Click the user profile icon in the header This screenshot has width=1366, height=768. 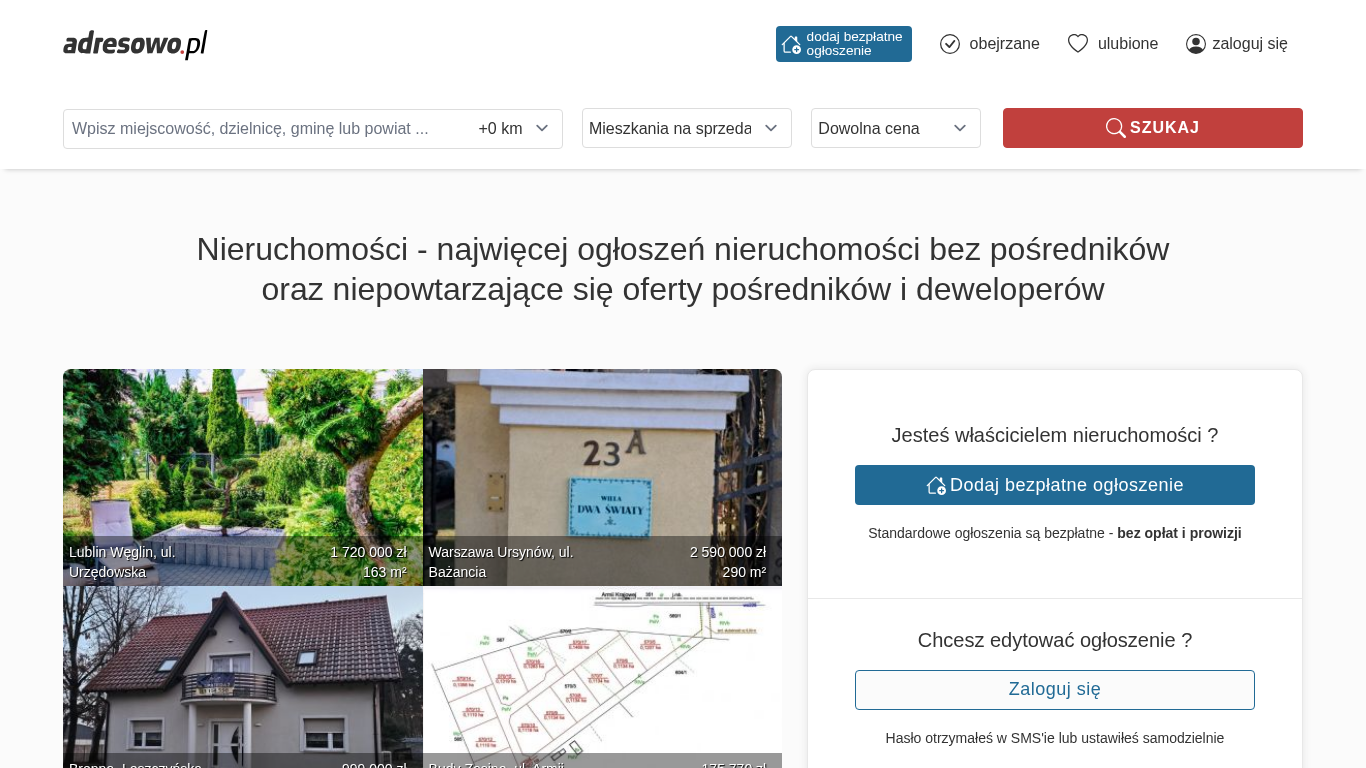1195,44
